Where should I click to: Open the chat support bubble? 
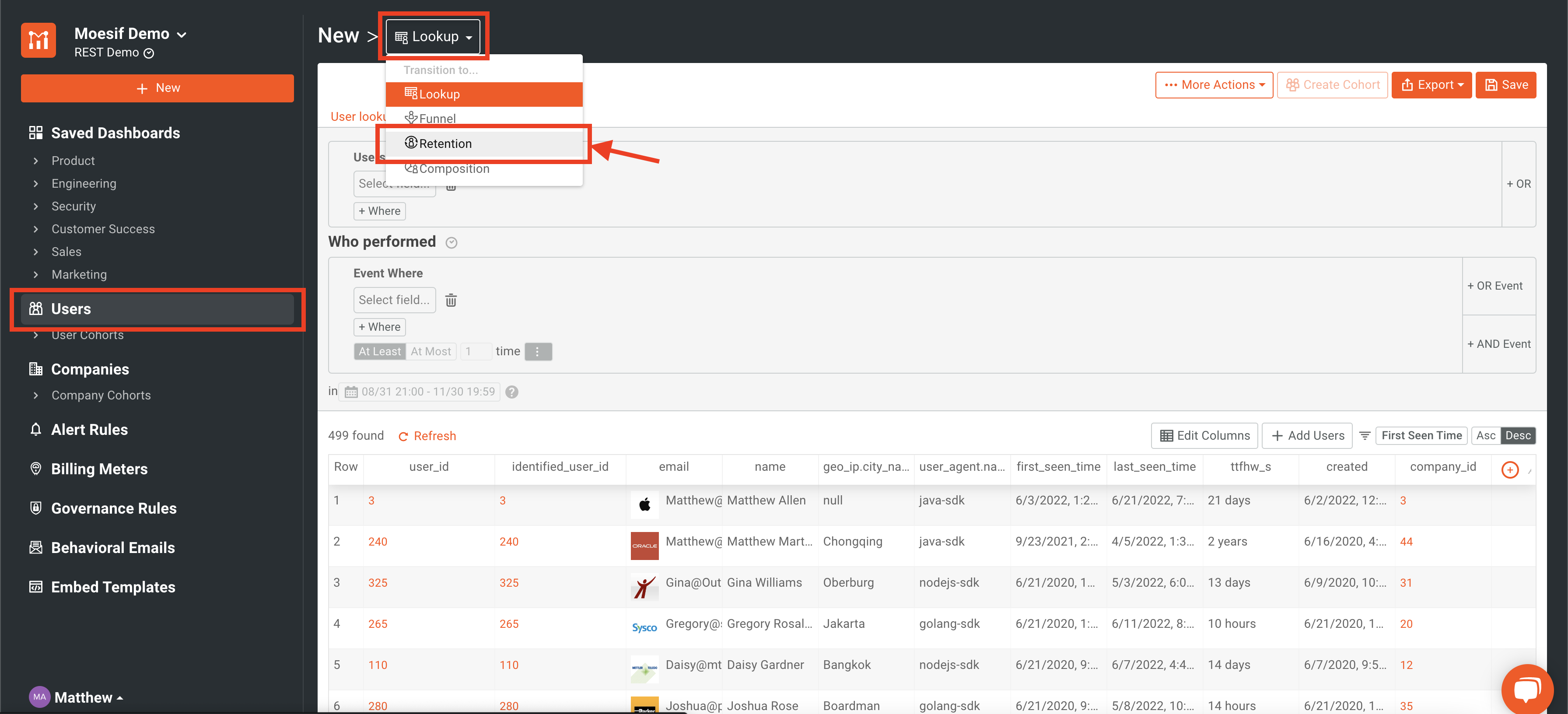pyautogui.click(x=1527, y=689)
